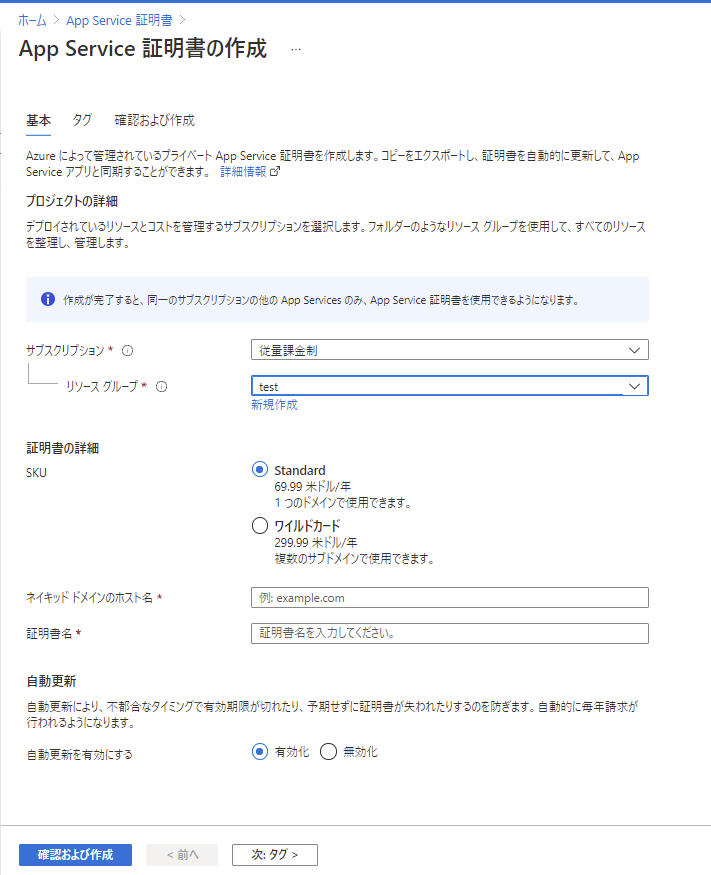
Task: Open the ellipsis menu next to the page title
Action: click(294, 48)
